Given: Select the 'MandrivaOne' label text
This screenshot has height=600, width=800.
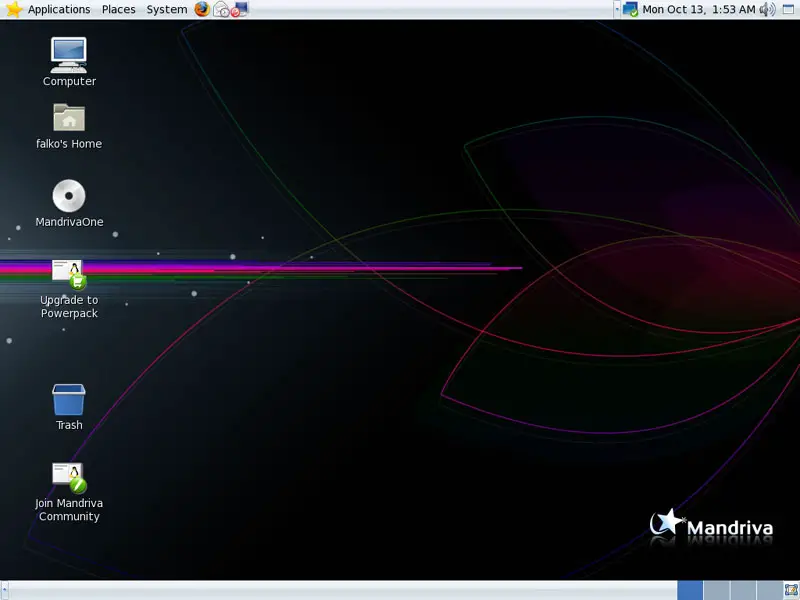Looking at the screenshot, I should [x=69, y=222].
